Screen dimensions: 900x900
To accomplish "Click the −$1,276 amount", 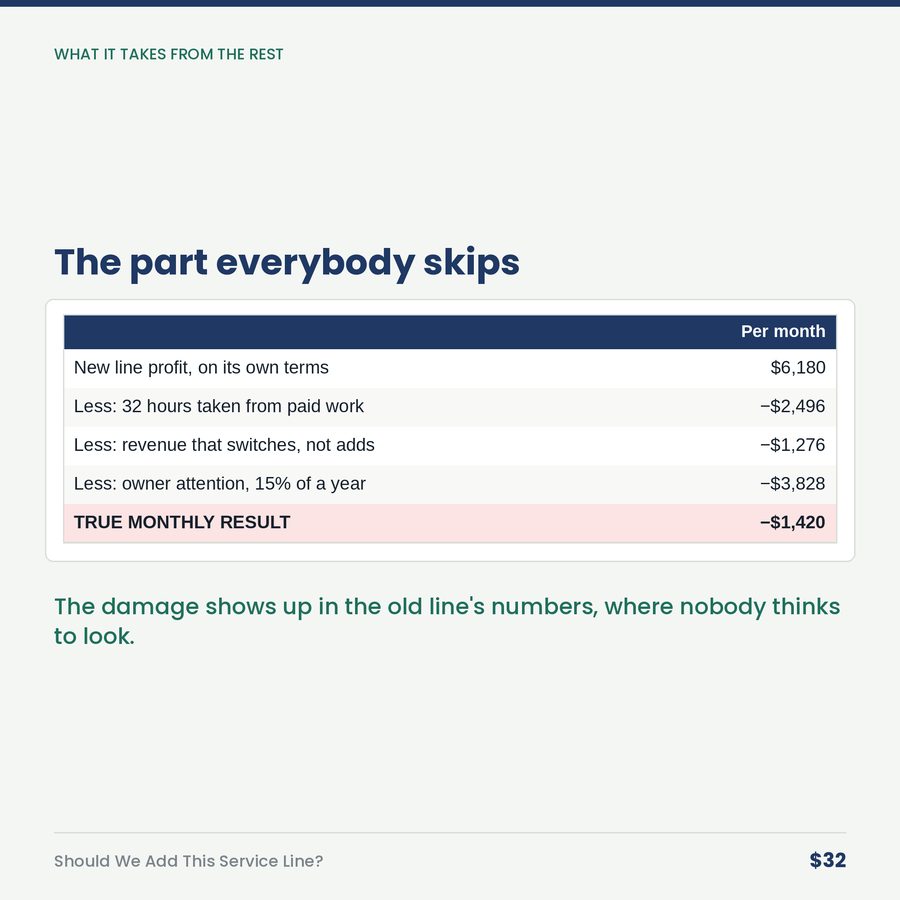I will coord(792,445).
